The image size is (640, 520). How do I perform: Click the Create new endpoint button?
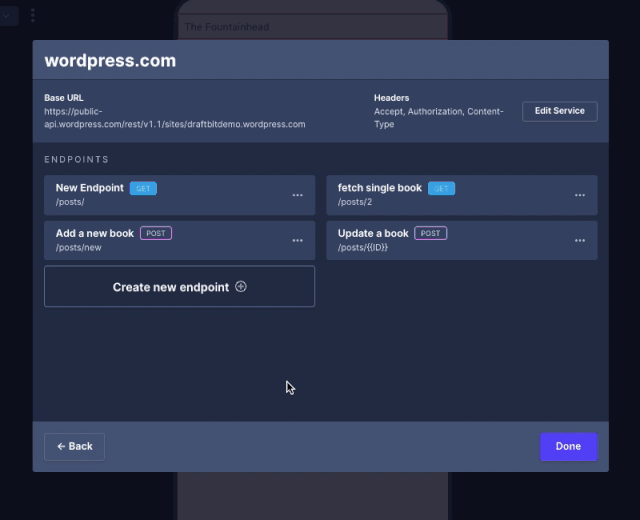pos(180,287)
